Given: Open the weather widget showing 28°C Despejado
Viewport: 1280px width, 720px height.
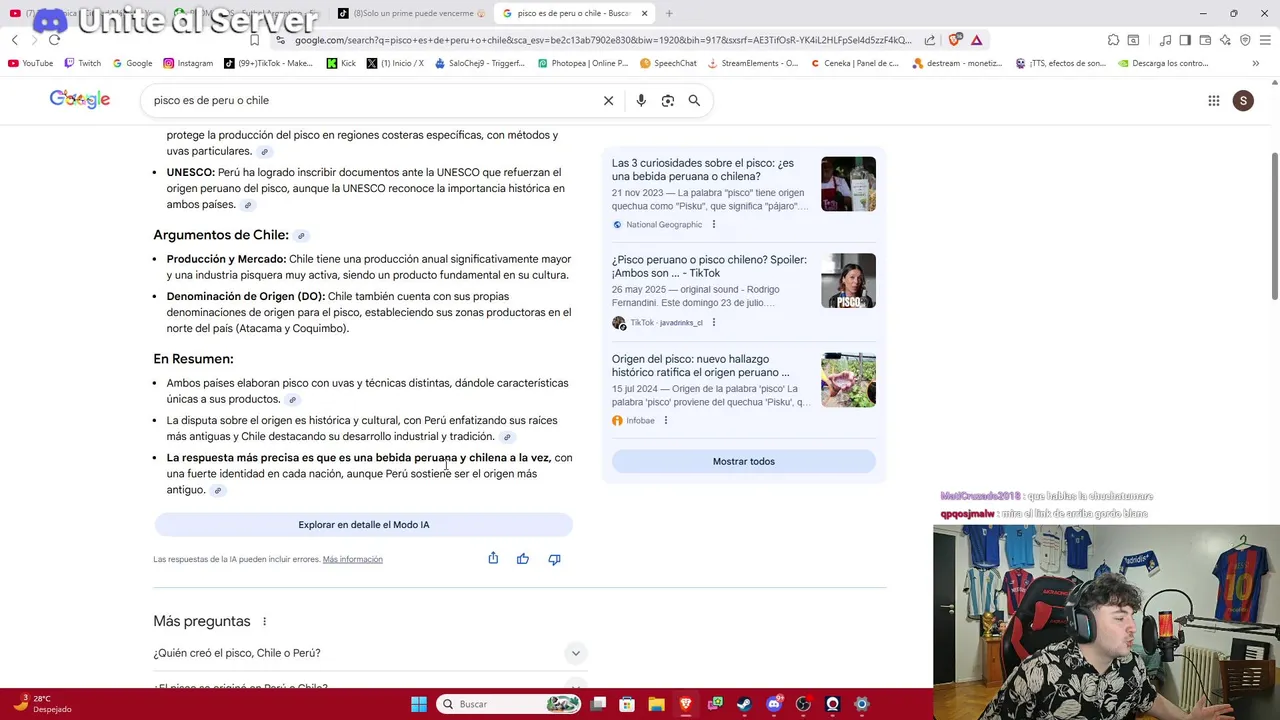Looking at the screenshot, I should [42, 704].
